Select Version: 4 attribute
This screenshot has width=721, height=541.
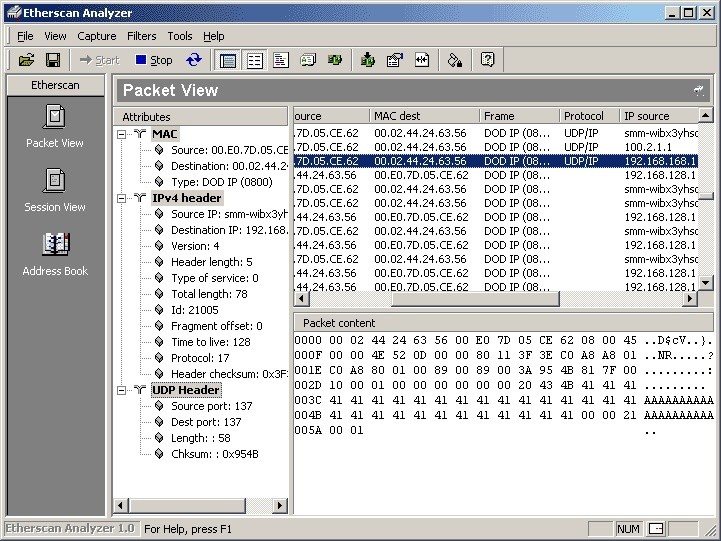[x=195, y=246]
